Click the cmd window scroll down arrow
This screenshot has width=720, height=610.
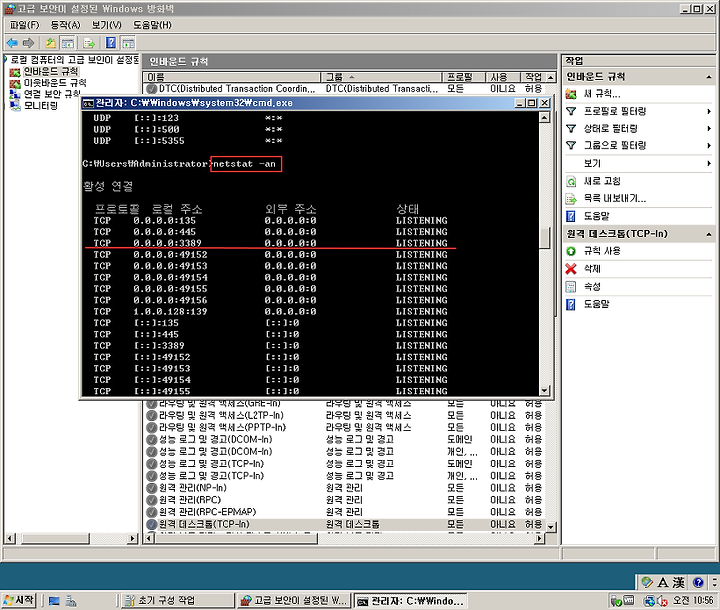pyautogui.click(x=544, y=390)
